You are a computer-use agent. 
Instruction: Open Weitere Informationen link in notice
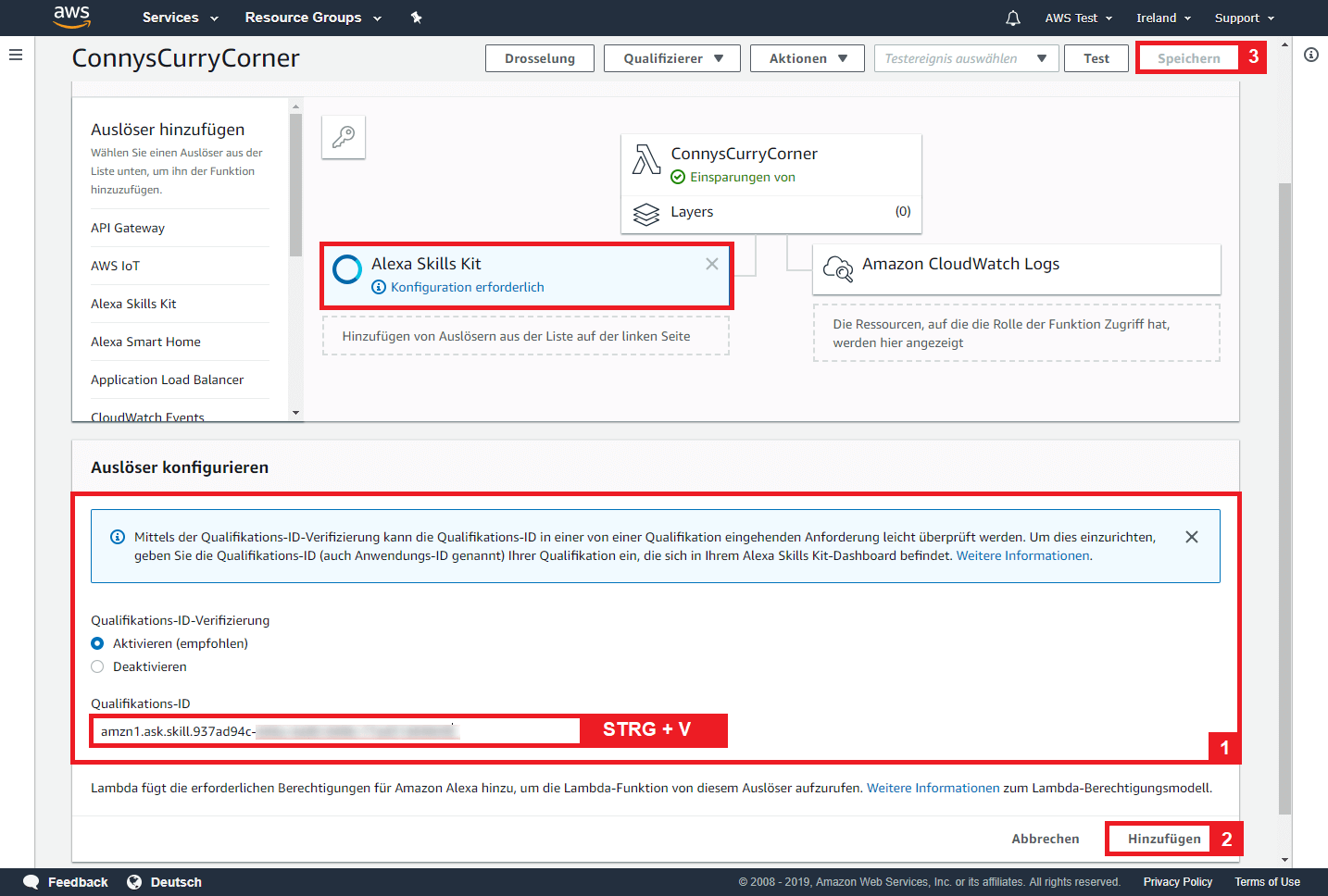(x=1023, y=555)
